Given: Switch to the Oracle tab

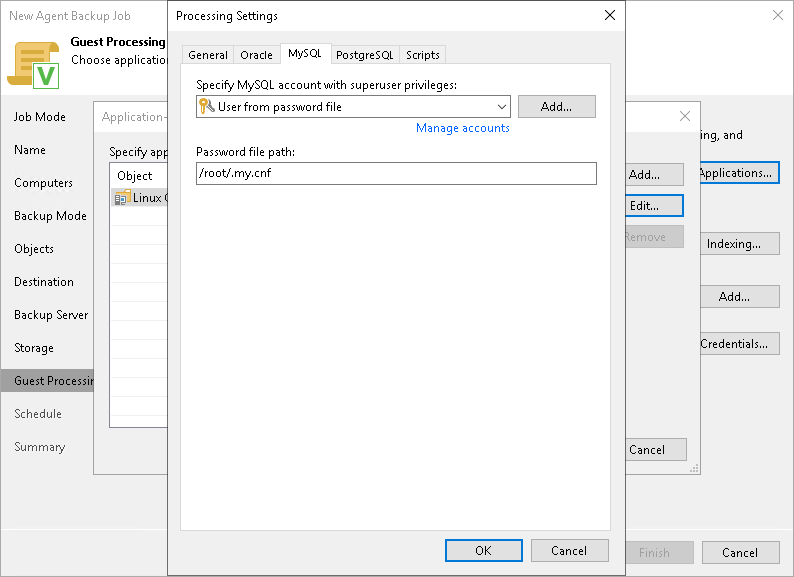Looking at the screenshot, I should [256, 55].
